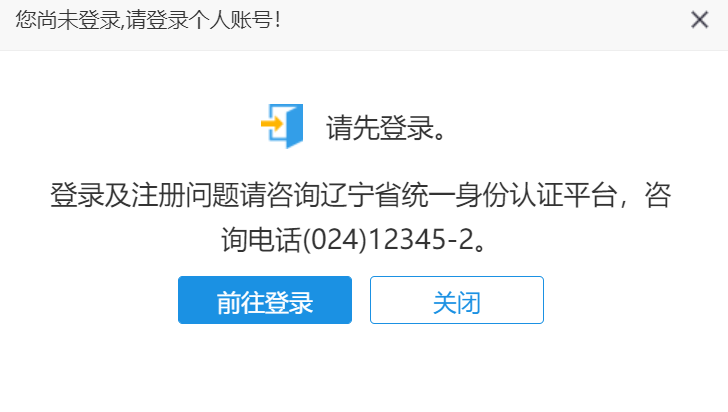Open the login page with 前往登录
The height and width of the screenshot is (412, 728).
265,300
